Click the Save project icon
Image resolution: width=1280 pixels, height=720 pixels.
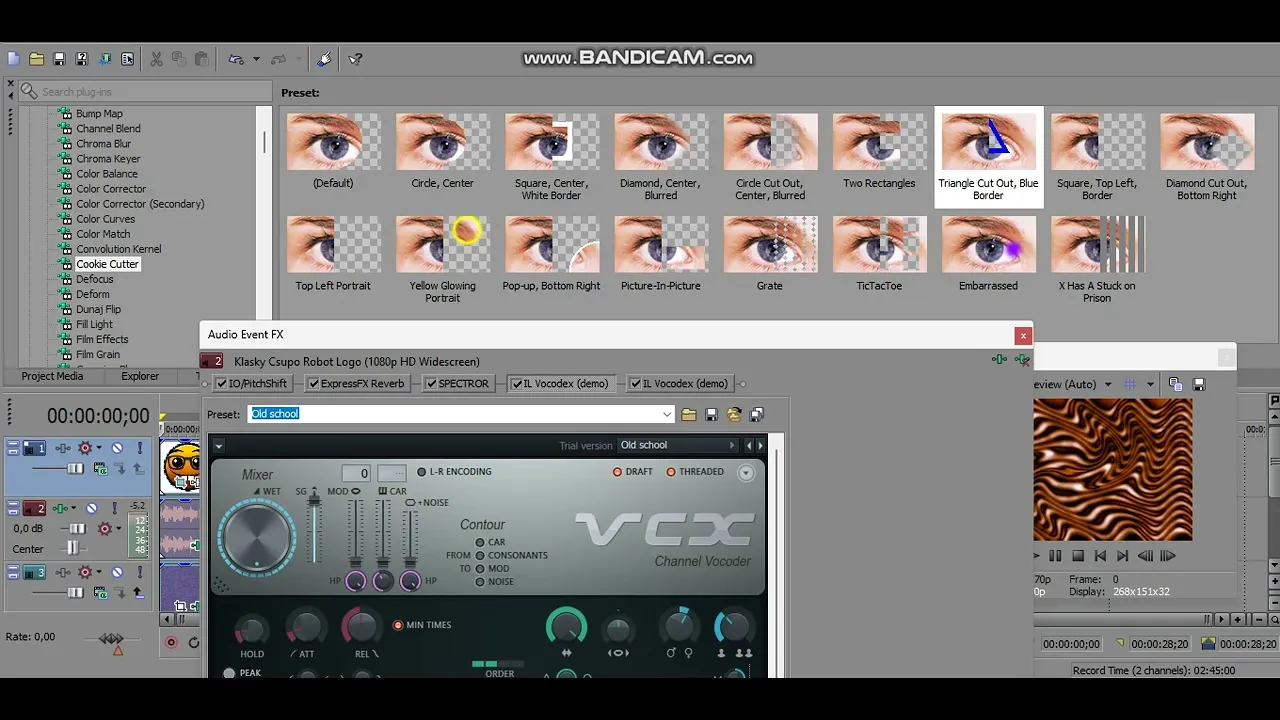(x=59, y=59)
